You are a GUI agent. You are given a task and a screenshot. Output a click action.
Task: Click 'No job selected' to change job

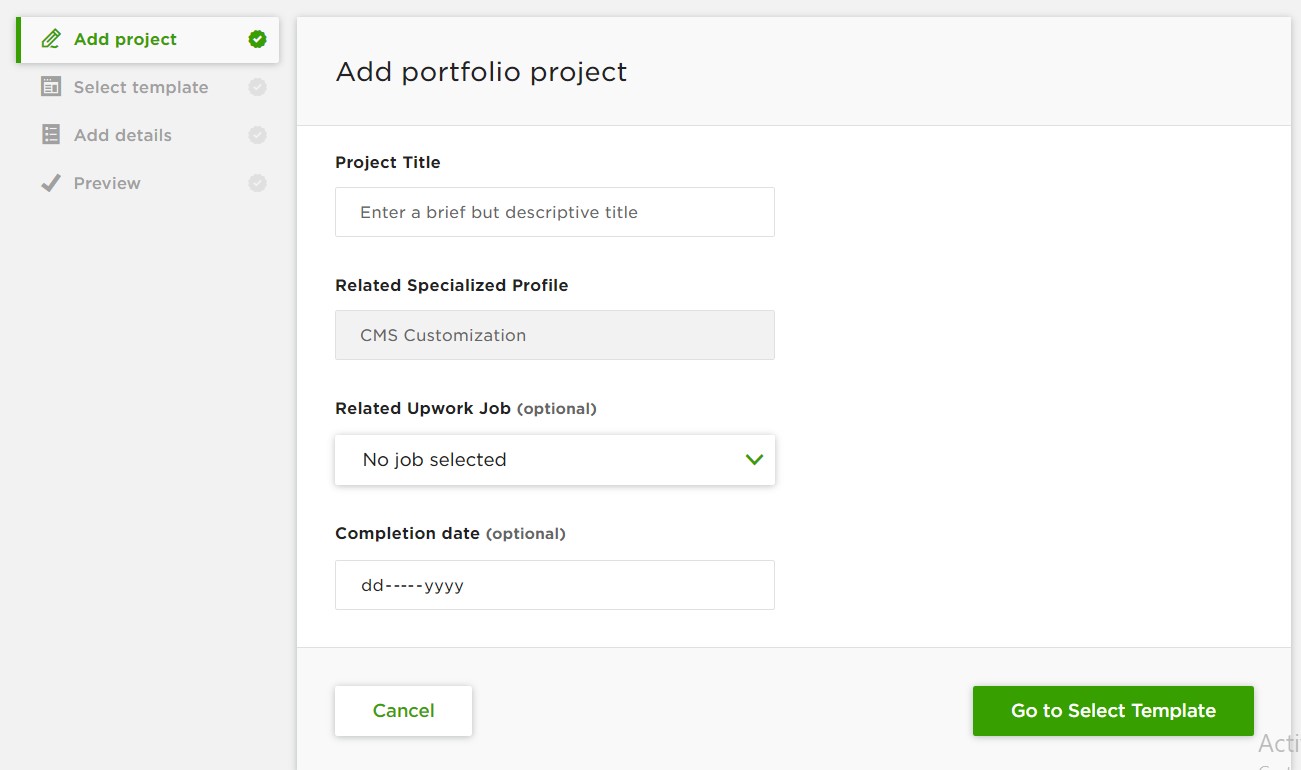(434, 460)
